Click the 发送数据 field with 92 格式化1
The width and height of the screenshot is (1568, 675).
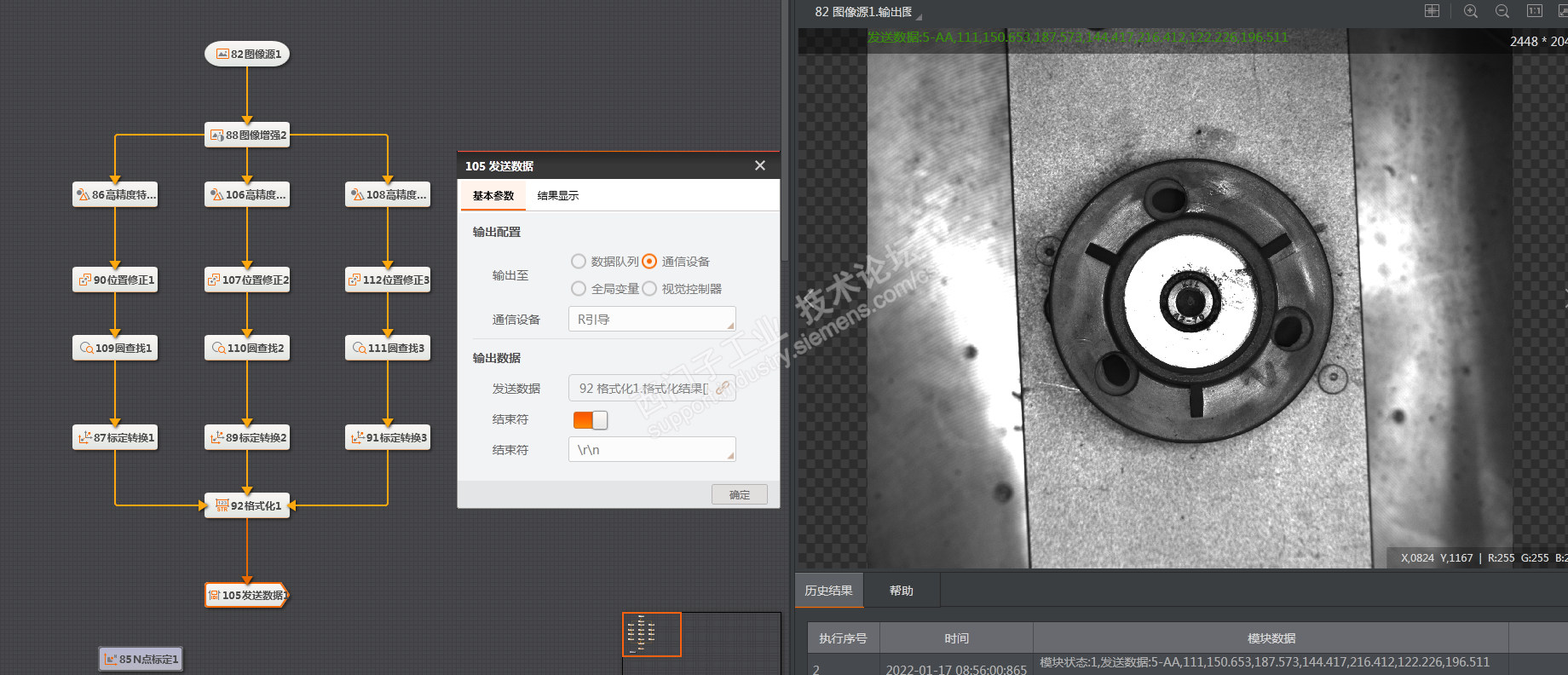652,388
